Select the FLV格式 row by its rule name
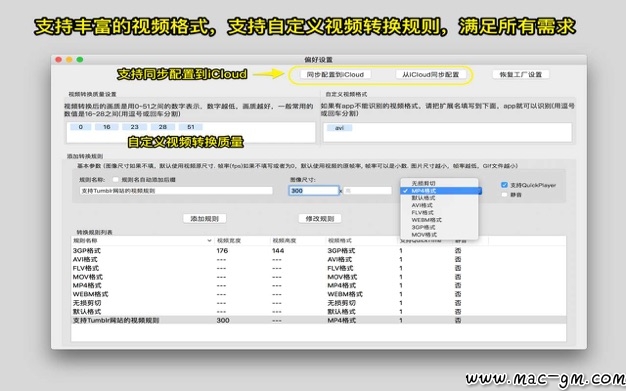 click(x=86, y=268)
